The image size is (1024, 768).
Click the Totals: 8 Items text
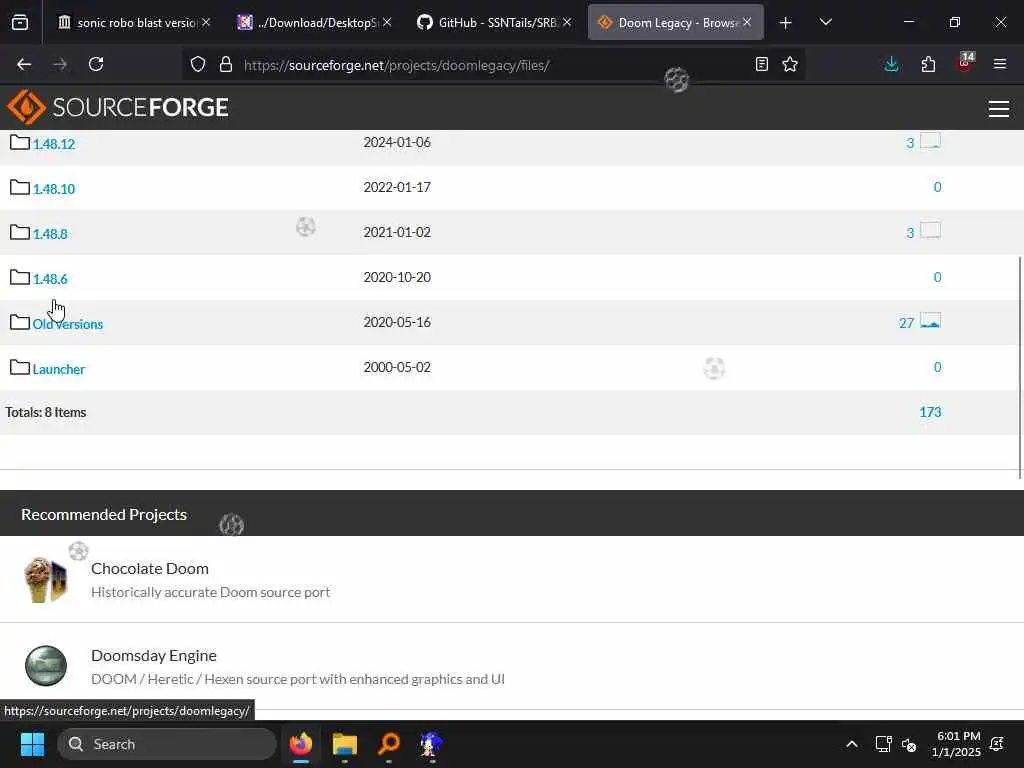point(46,412)
